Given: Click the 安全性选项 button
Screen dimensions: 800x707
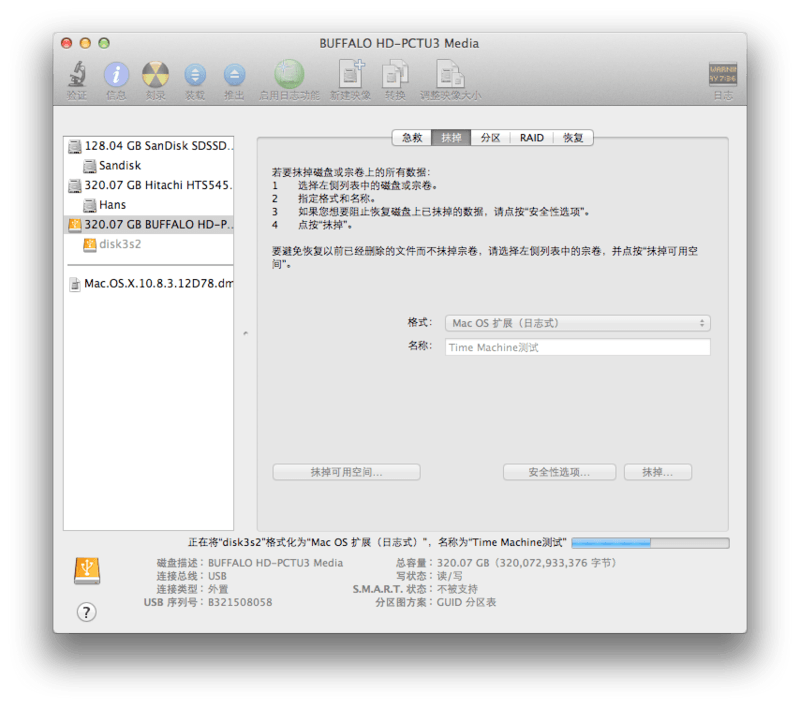Looking at the screenshot, I should click(559, 472).
